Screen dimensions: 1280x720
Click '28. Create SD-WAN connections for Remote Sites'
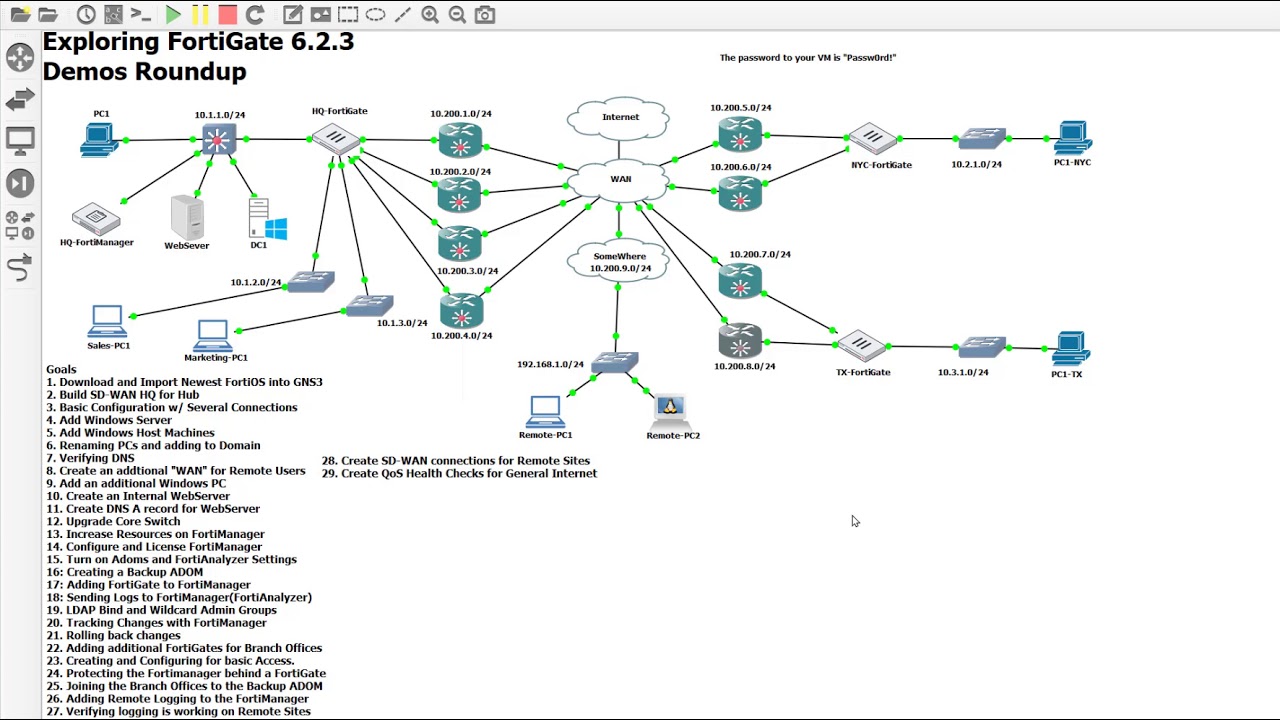456,461
